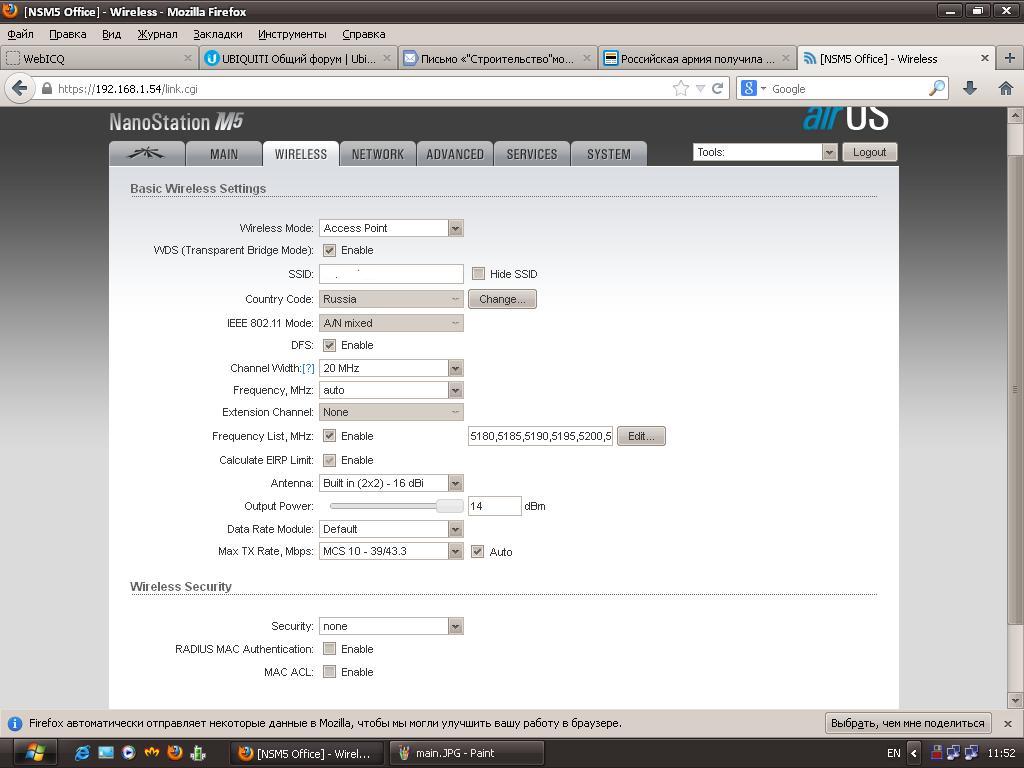Click the padlock site identity icon
The width and height of the screenshot is (1024, 768).
[x=46, y=88]
